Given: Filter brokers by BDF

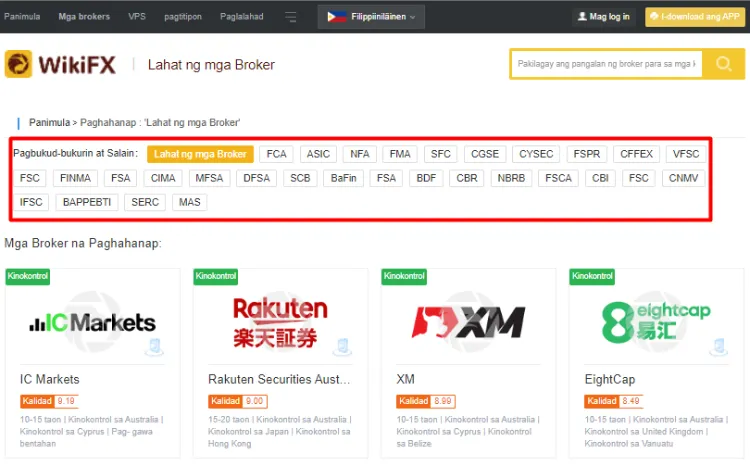Looking at the screenshot, I should [426, 178].
